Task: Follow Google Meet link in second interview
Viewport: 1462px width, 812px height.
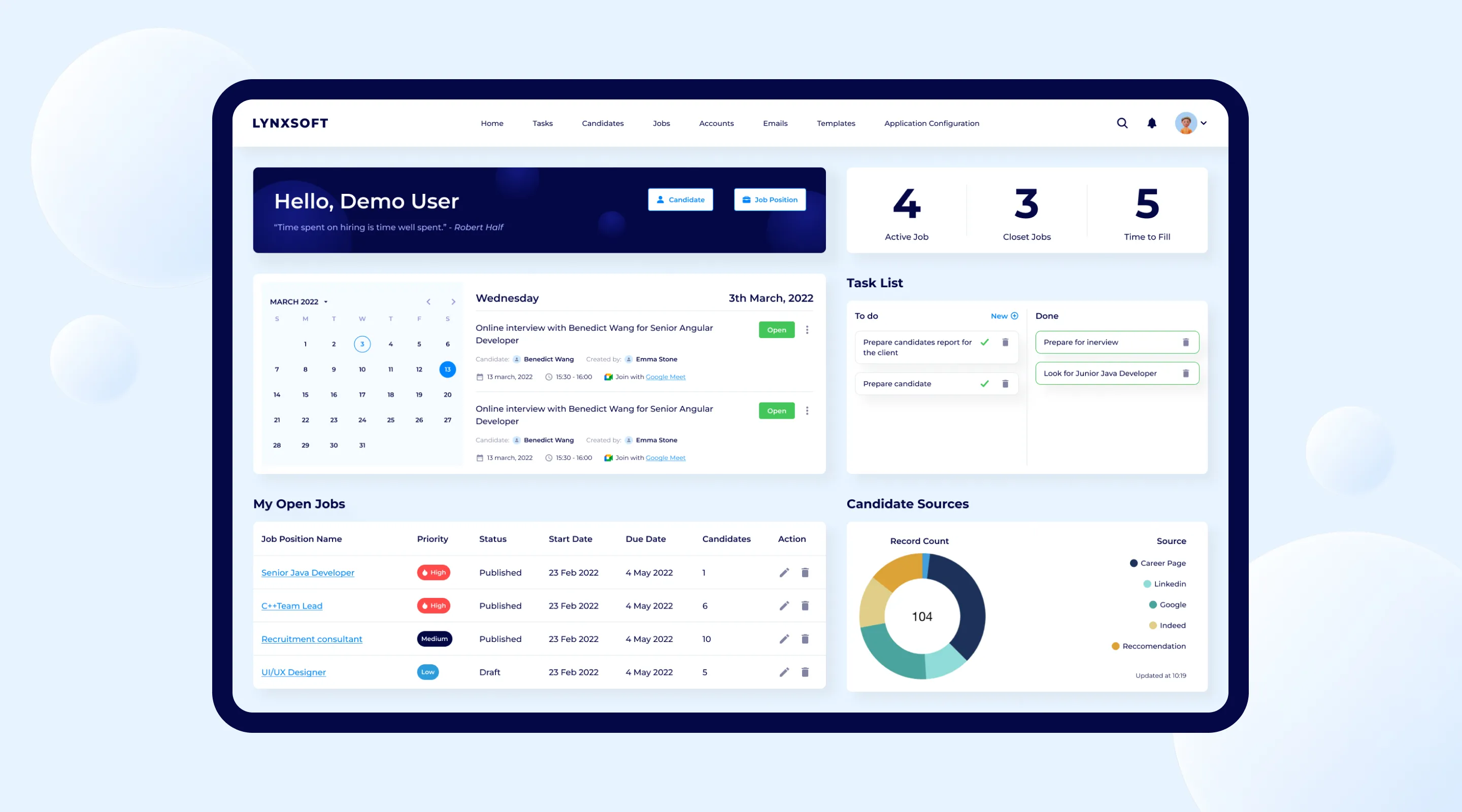Action: point(665,458)
